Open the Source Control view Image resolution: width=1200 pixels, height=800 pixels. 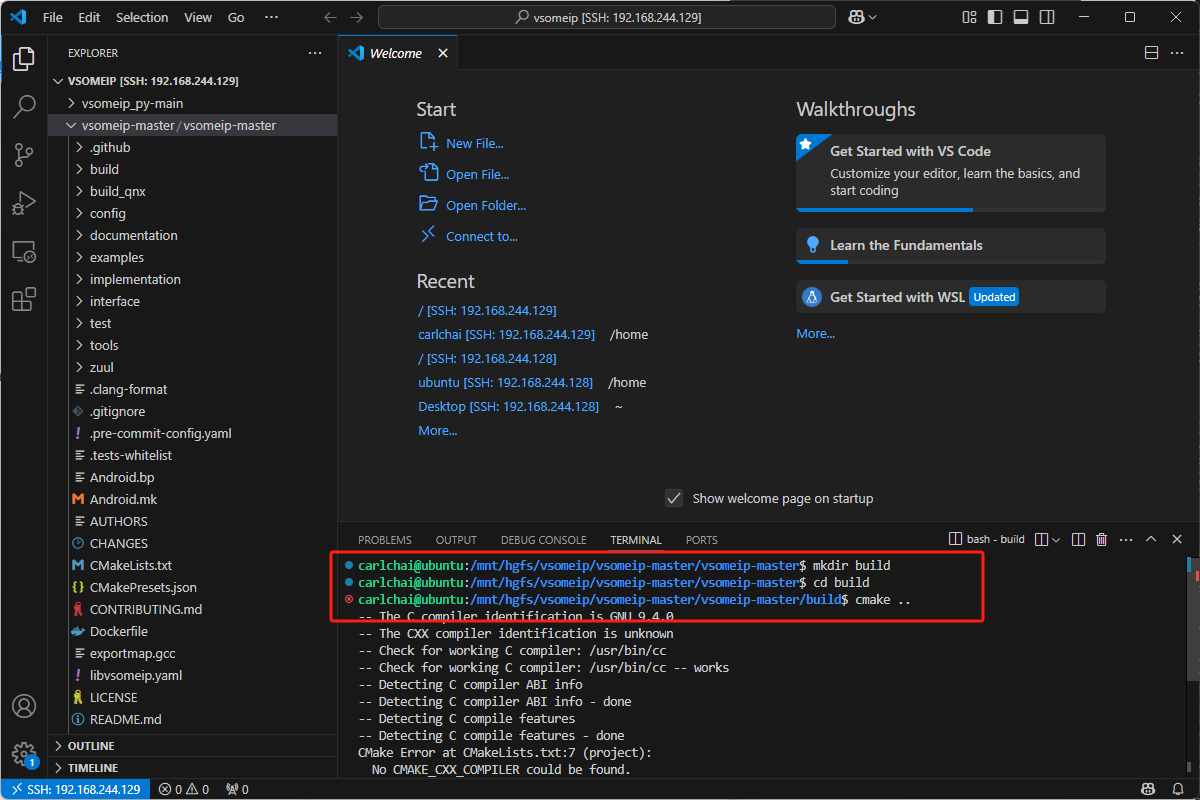tap(24, 155)
